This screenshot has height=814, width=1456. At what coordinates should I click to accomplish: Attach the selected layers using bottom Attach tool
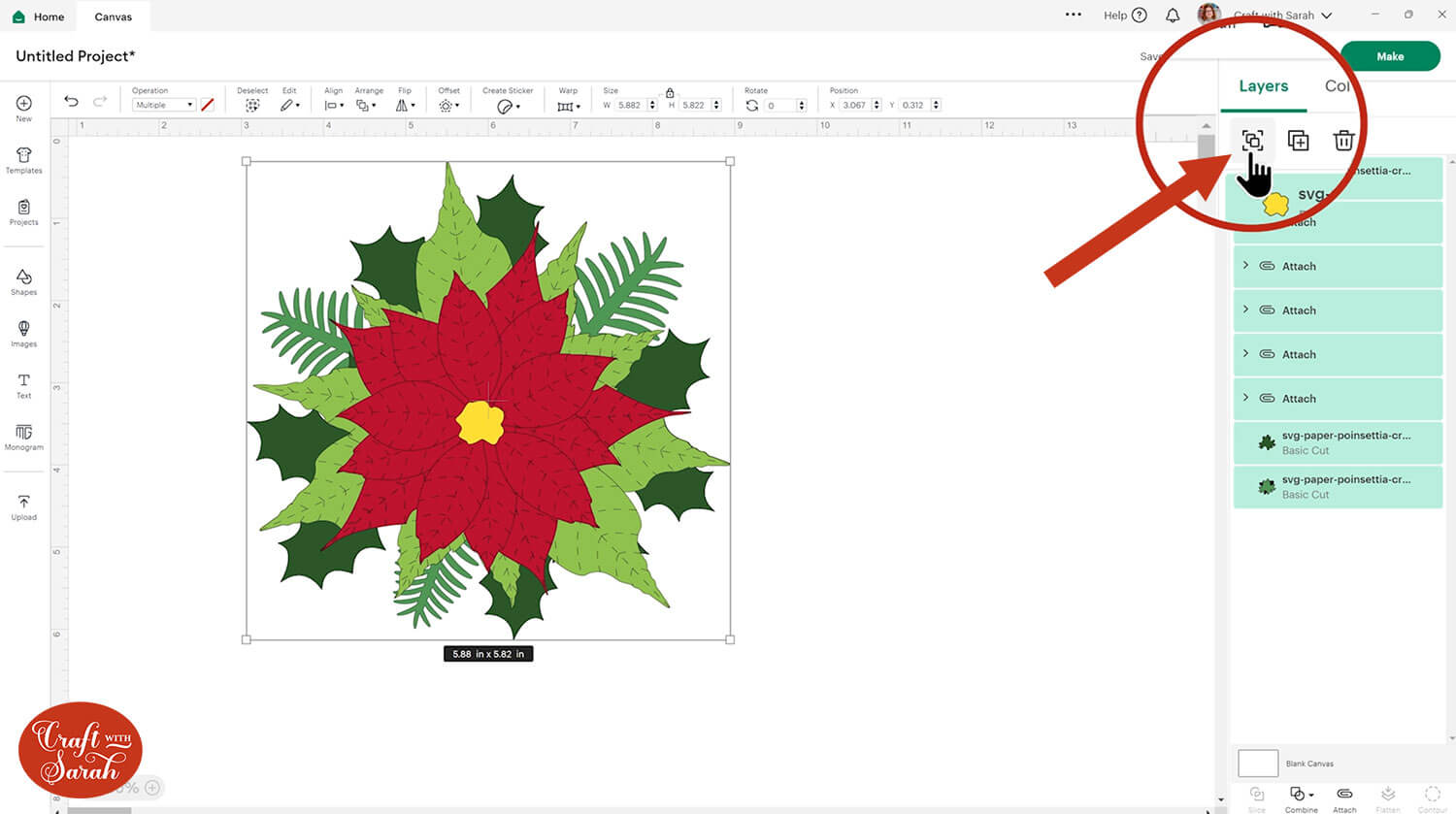click(1344, 798)
